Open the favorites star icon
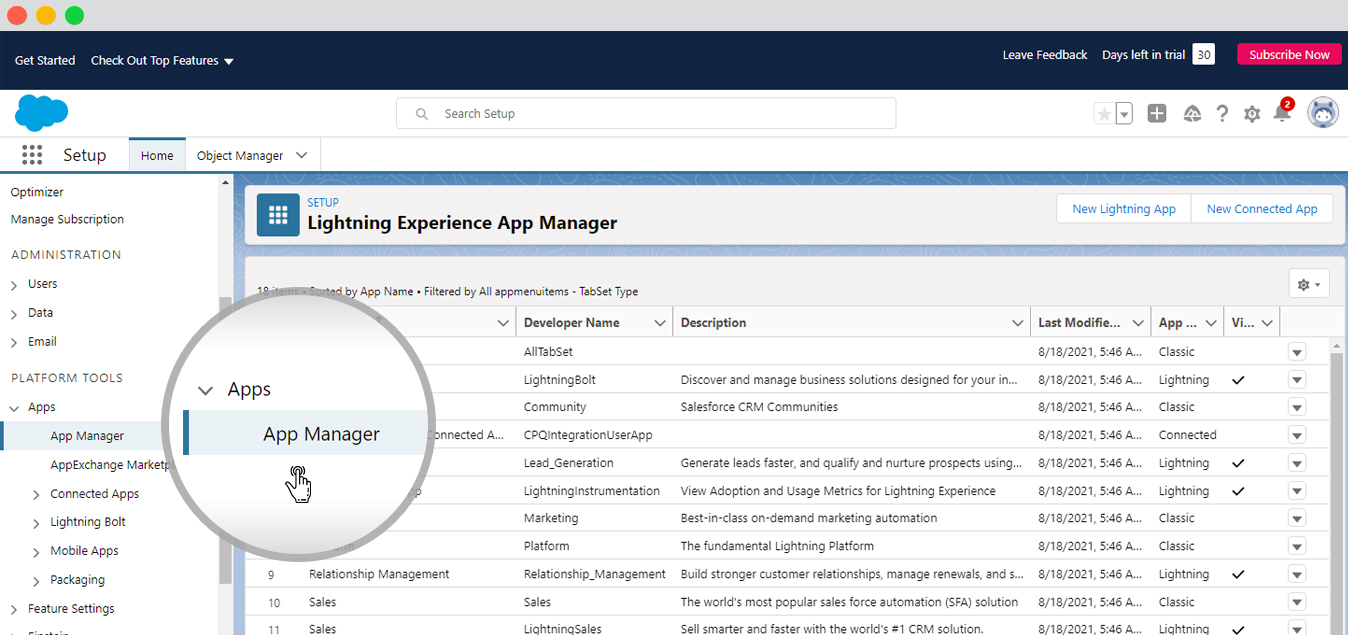 1104,114
